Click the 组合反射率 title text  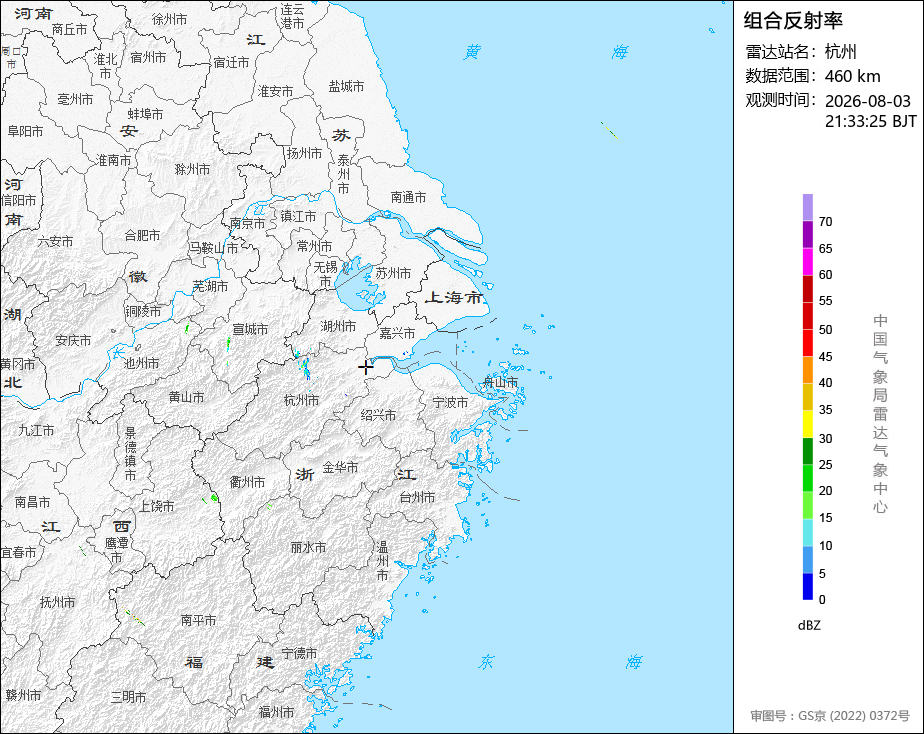click(793, 21)
